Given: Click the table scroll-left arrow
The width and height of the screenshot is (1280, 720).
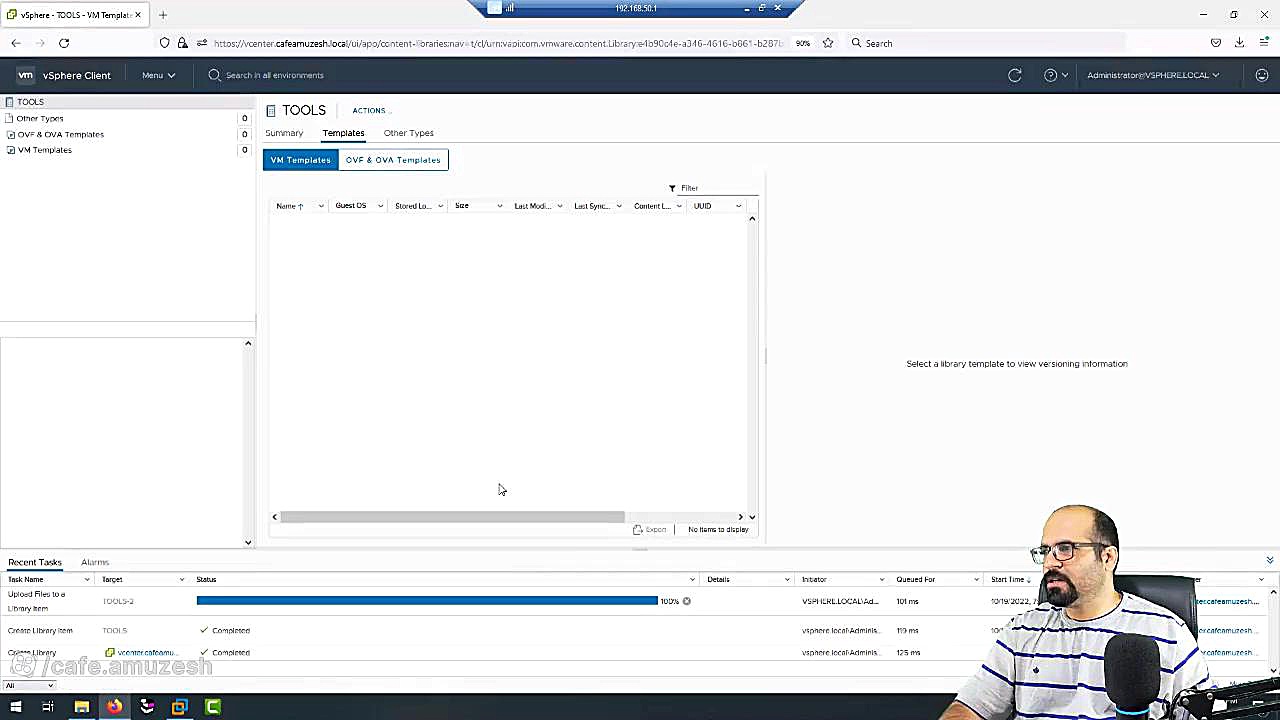Looking at the screenshot, I should 275,517.
